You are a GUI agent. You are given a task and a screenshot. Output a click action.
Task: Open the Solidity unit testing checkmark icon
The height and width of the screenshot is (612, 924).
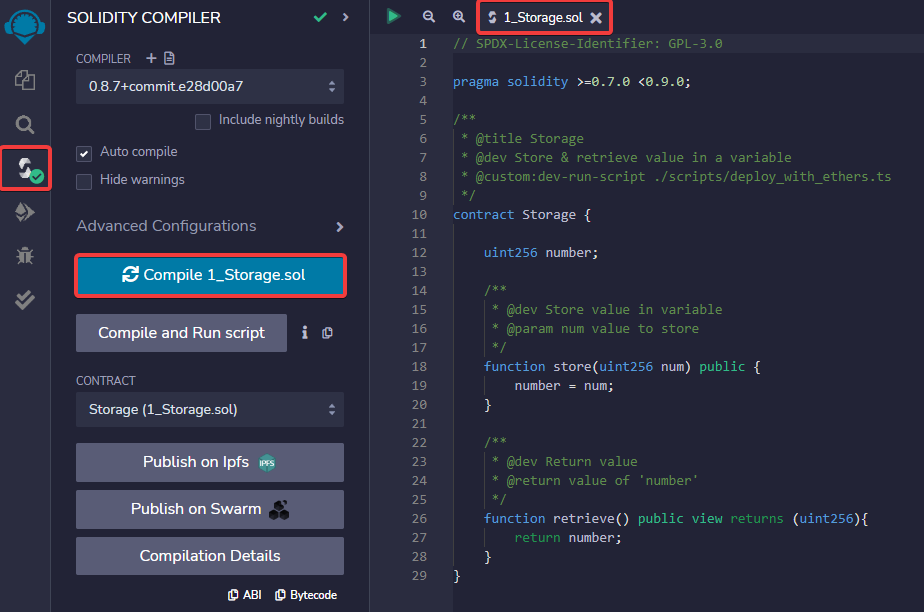(x=25, y=300)
